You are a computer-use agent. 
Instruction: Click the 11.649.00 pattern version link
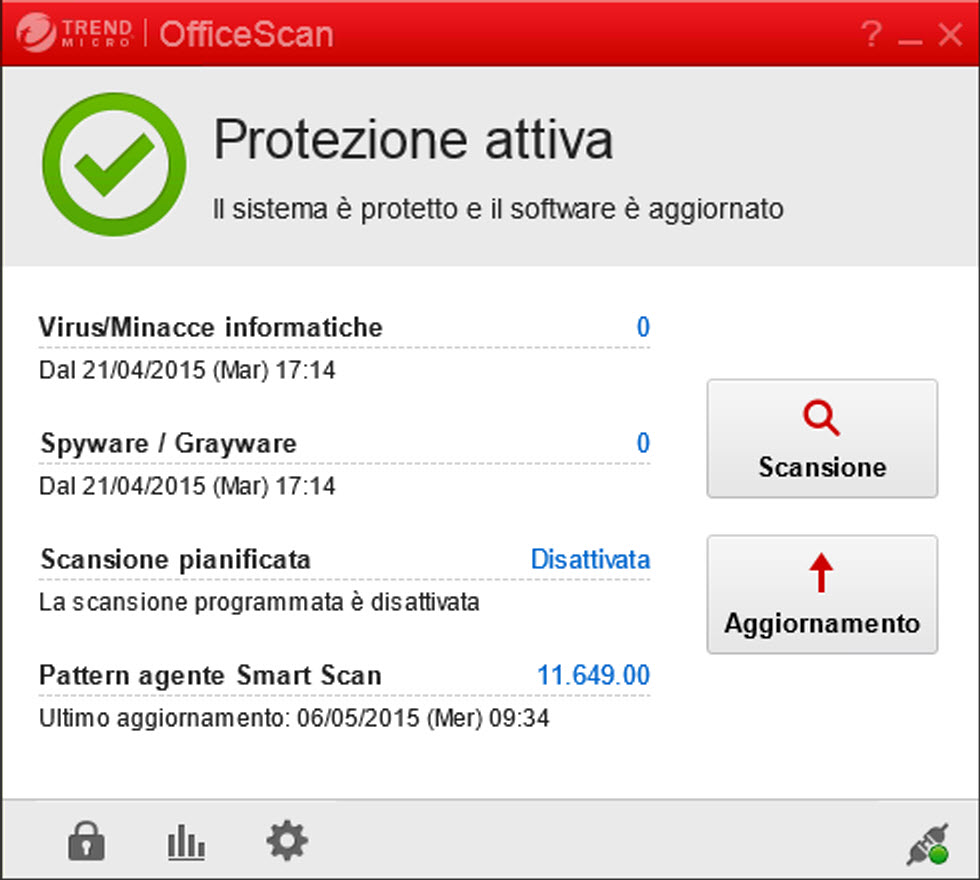593,675
